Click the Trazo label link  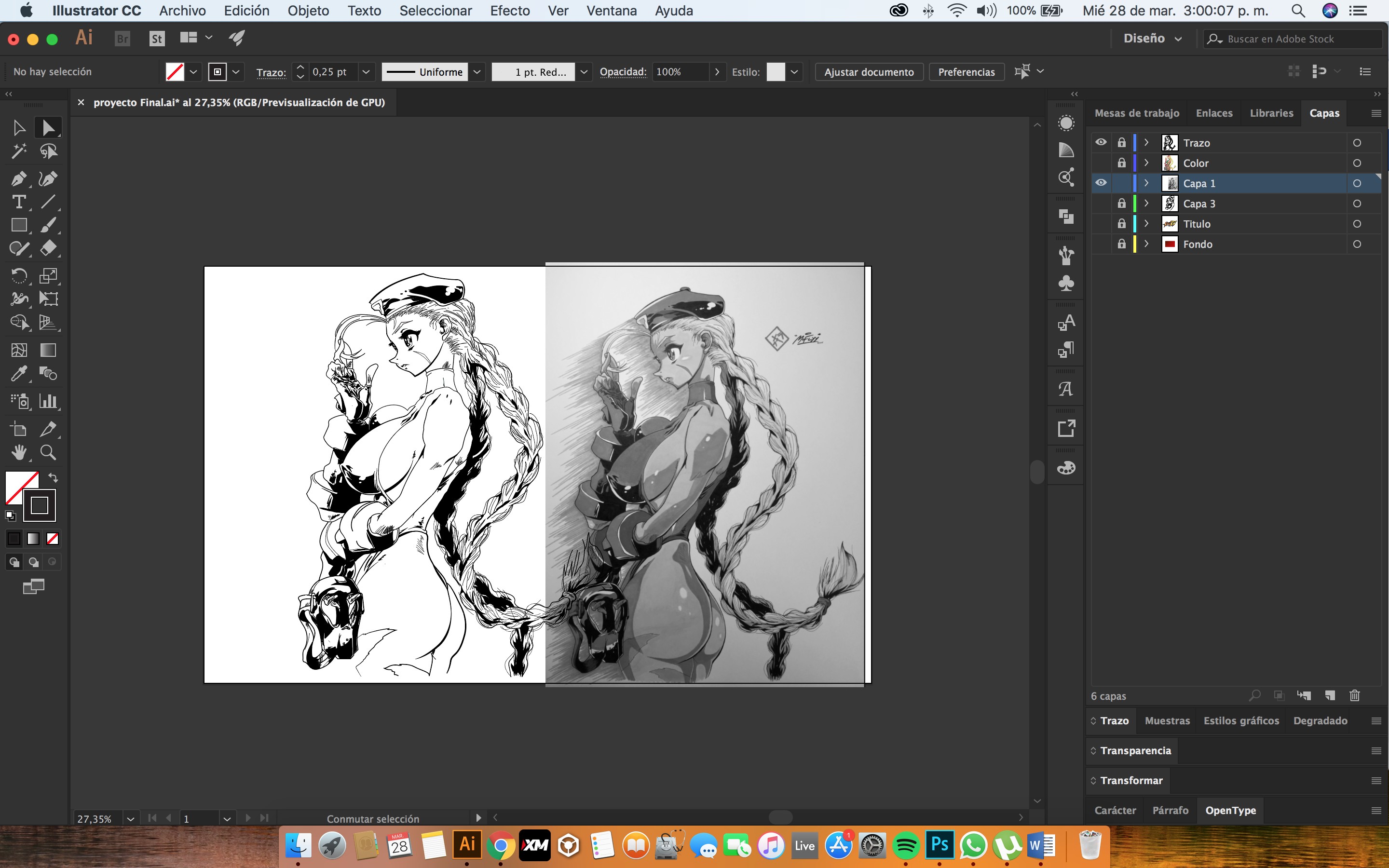[x=271, y=72]
